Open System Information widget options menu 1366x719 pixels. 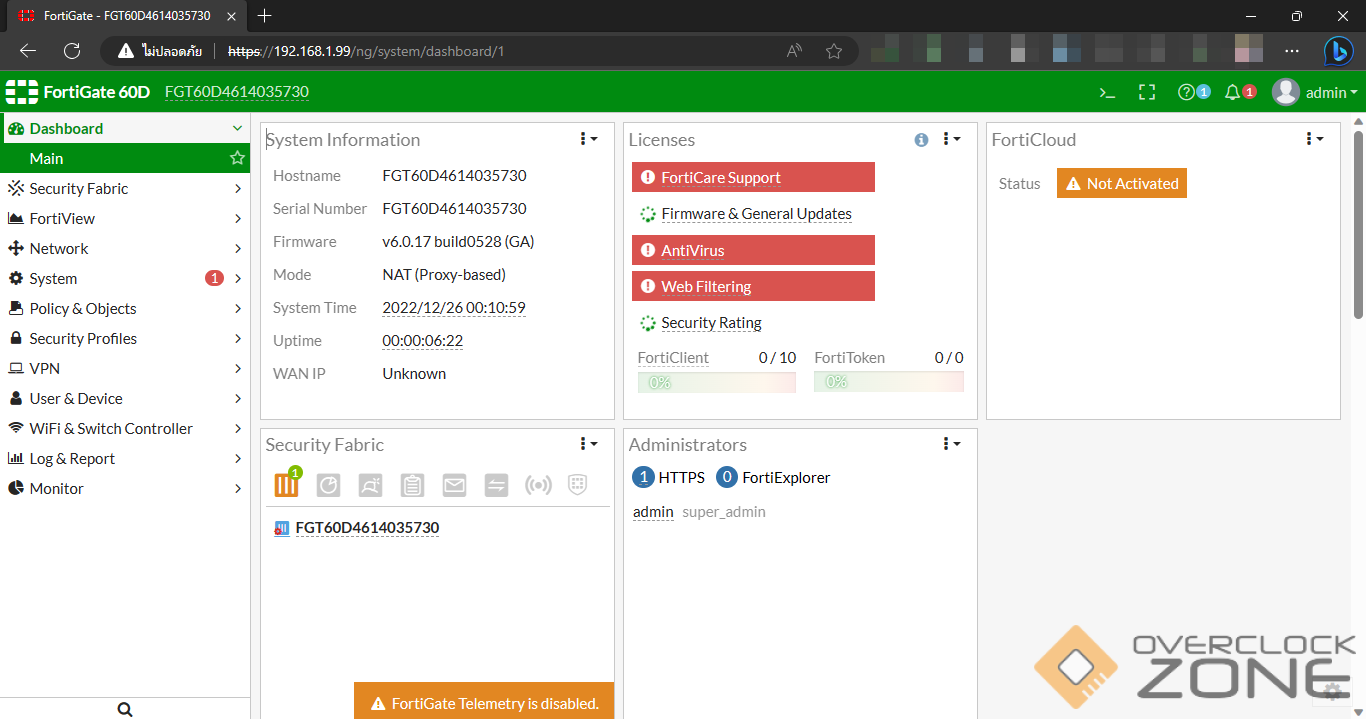coord(588,139)
